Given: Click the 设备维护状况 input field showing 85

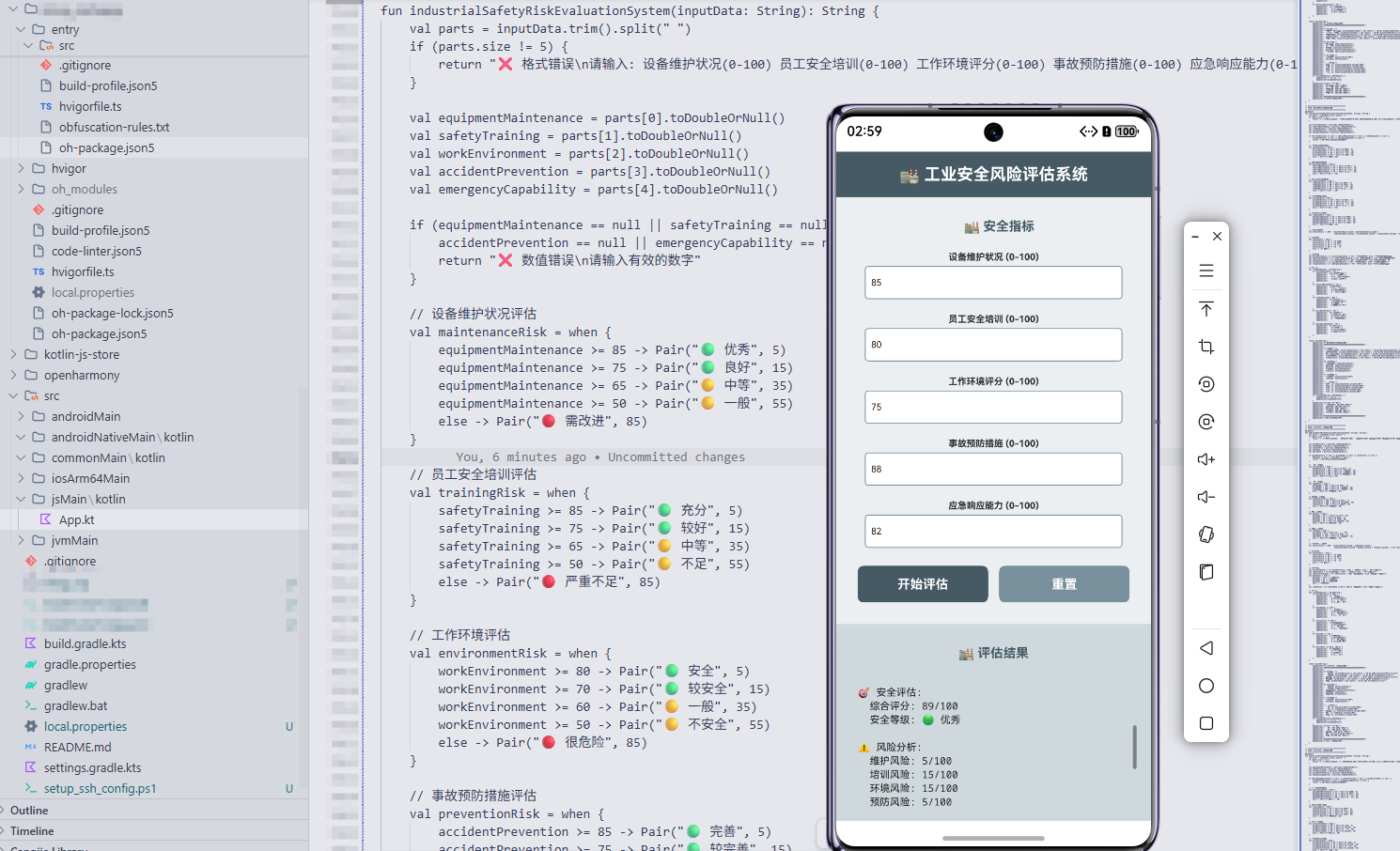Looking at the screenshot, I should point(993,282).
